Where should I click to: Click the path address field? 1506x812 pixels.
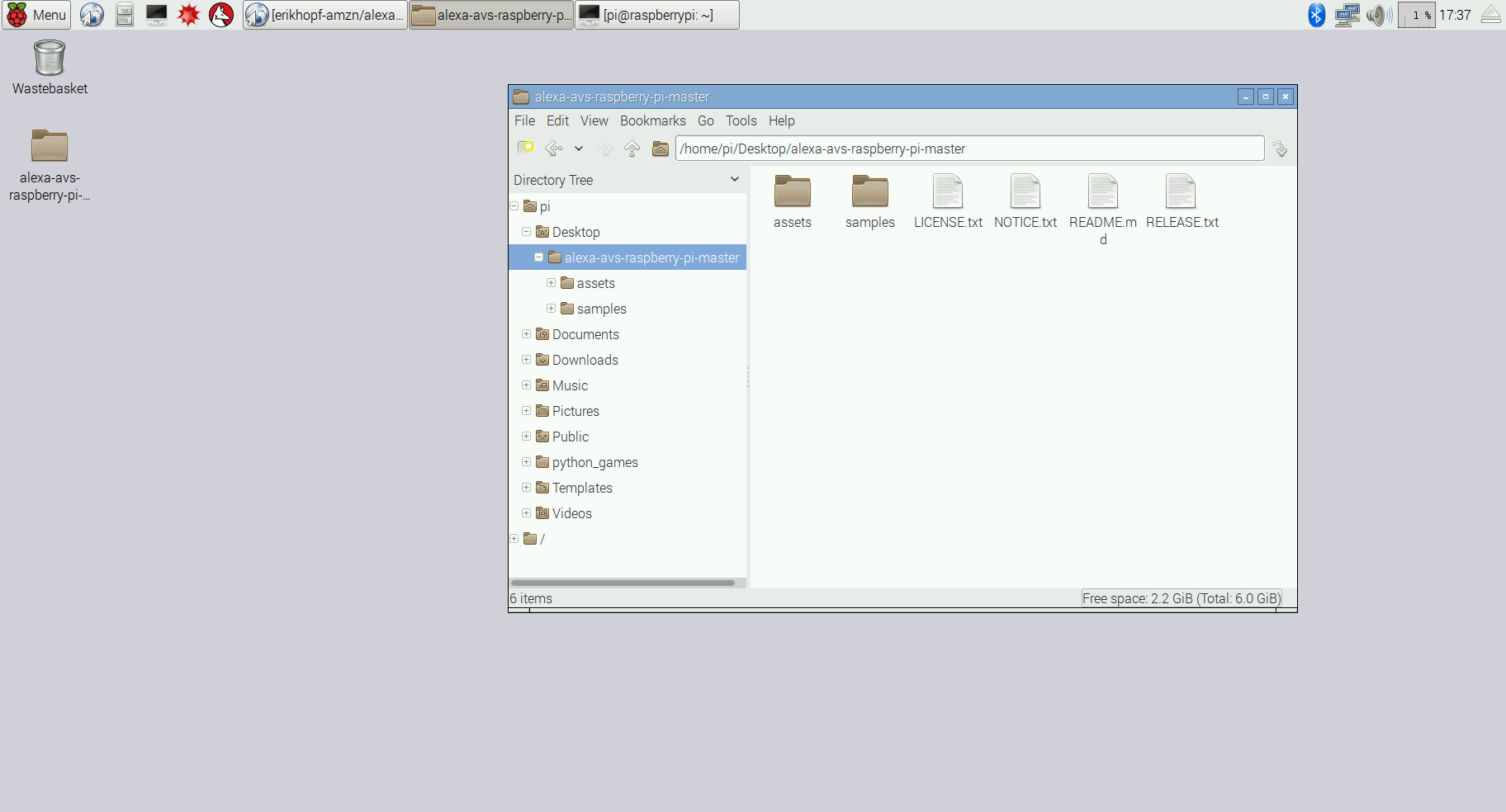click(x=970, y=149)
